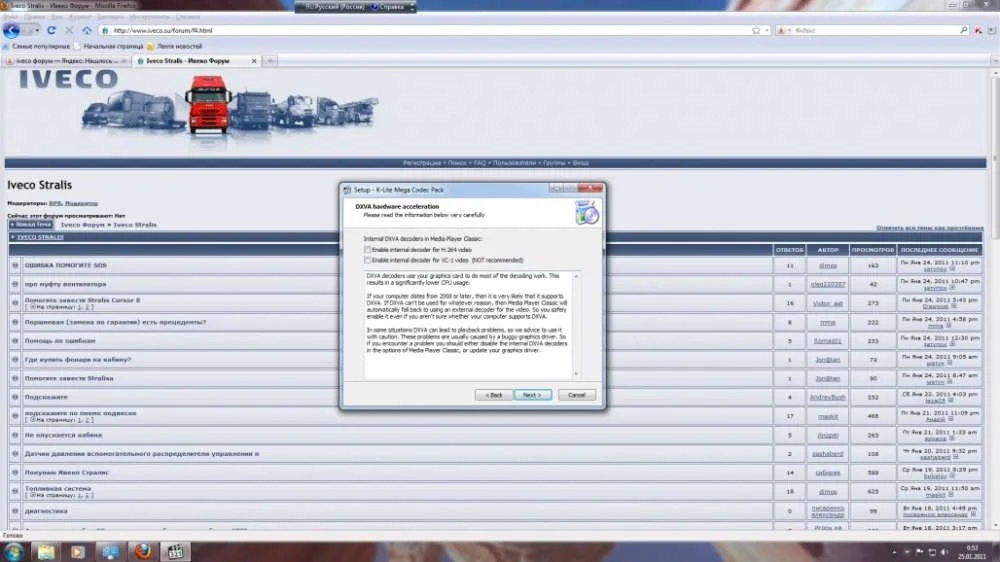Open 'про муфту вентилятора' topic
Image resolution: width=1000 pixels, height=562 pixels.
[x=66, y=284]
